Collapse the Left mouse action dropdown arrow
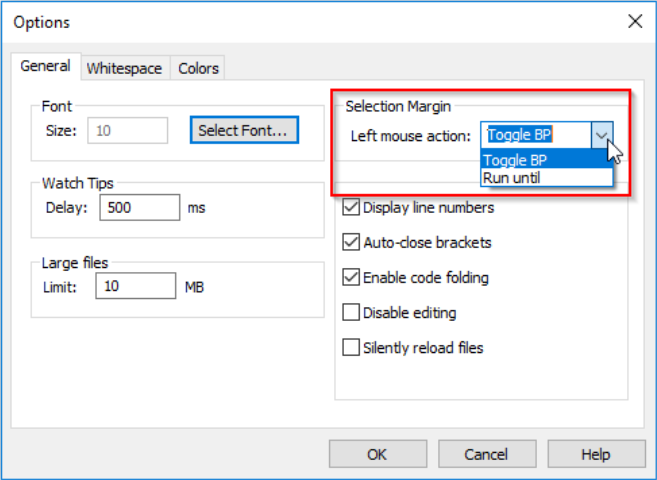Image resolution: width=657 pixels, height=480 pixels. (x=601, y=135)
